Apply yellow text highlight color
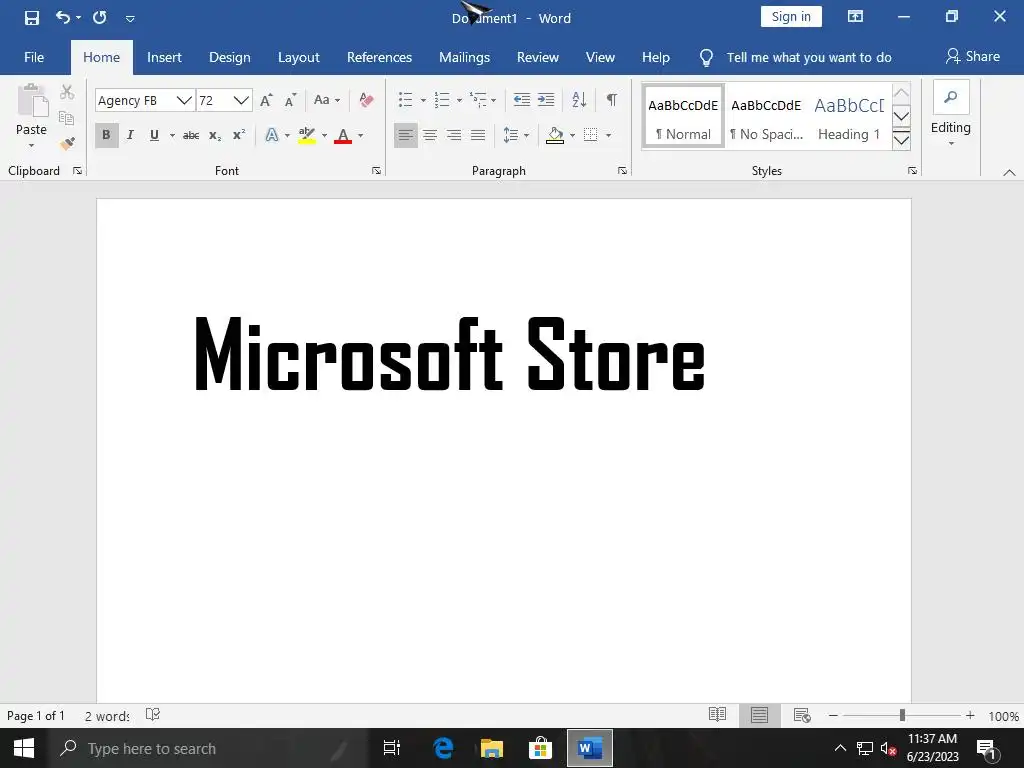This screenshot has height=768, width=1024. pos(307,135)
